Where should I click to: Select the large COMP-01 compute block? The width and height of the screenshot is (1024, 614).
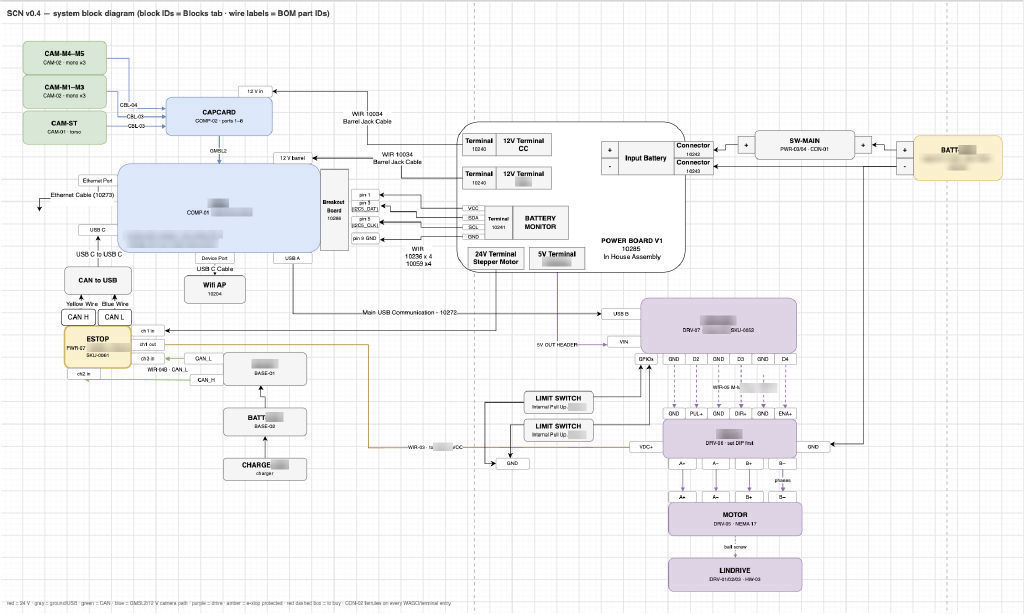click(x=219, y=208)
